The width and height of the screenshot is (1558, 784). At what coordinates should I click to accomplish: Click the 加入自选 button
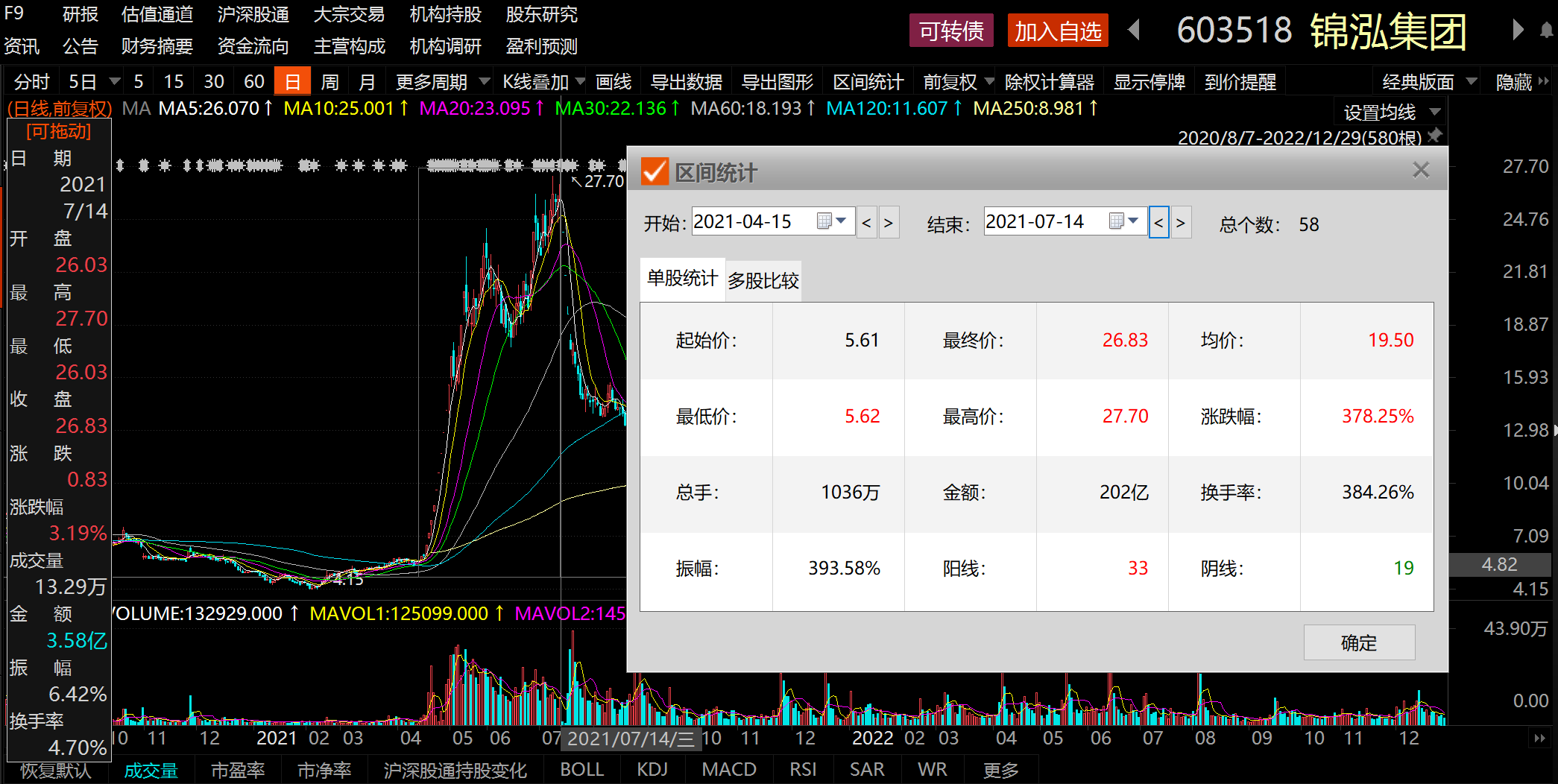point(1057,31)
